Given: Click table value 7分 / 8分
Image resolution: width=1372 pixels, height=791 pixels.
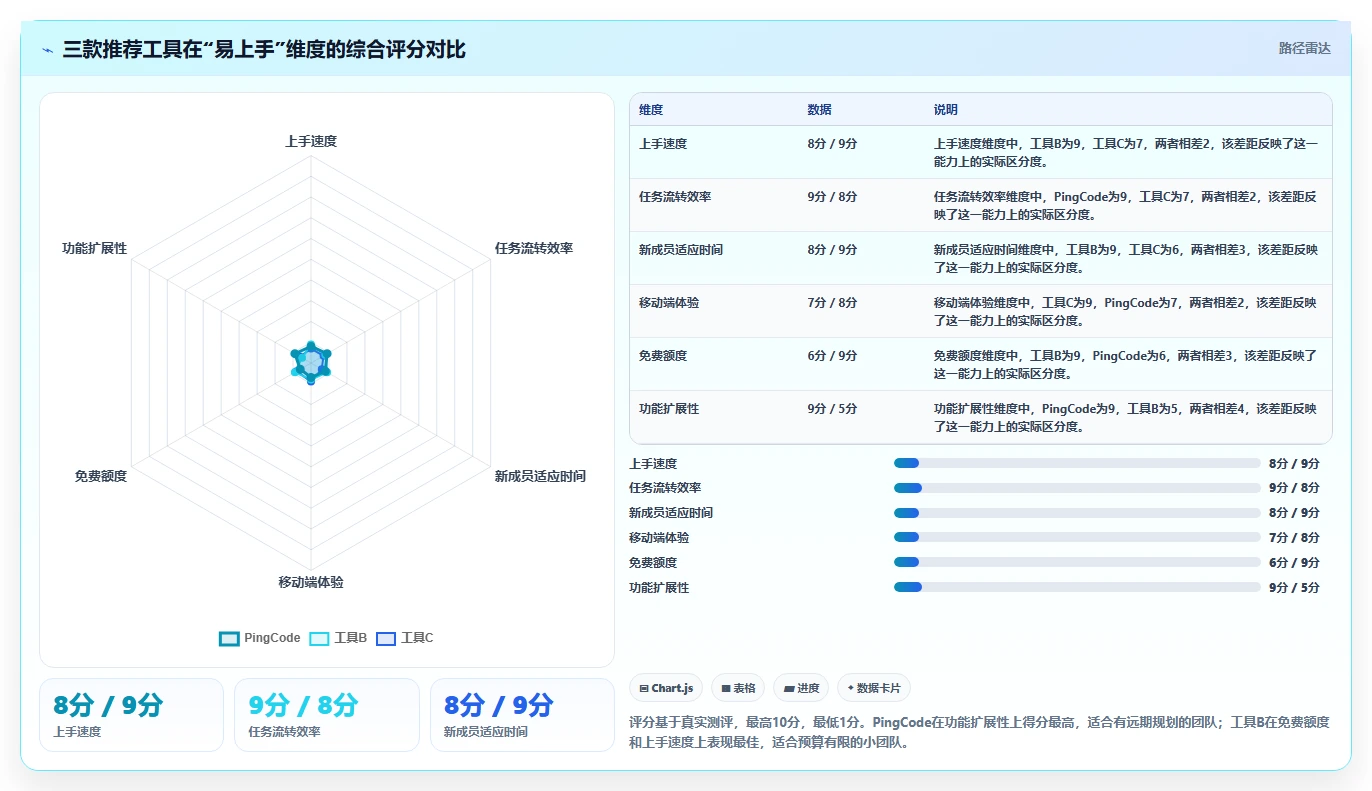Looking at the screenshot, I should (832, 303).
